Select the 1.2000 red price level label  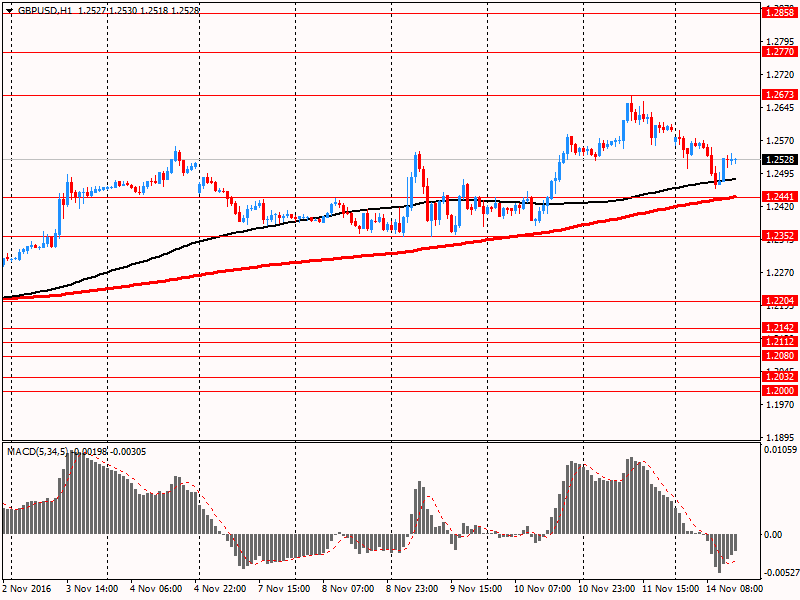coord(780,391)
